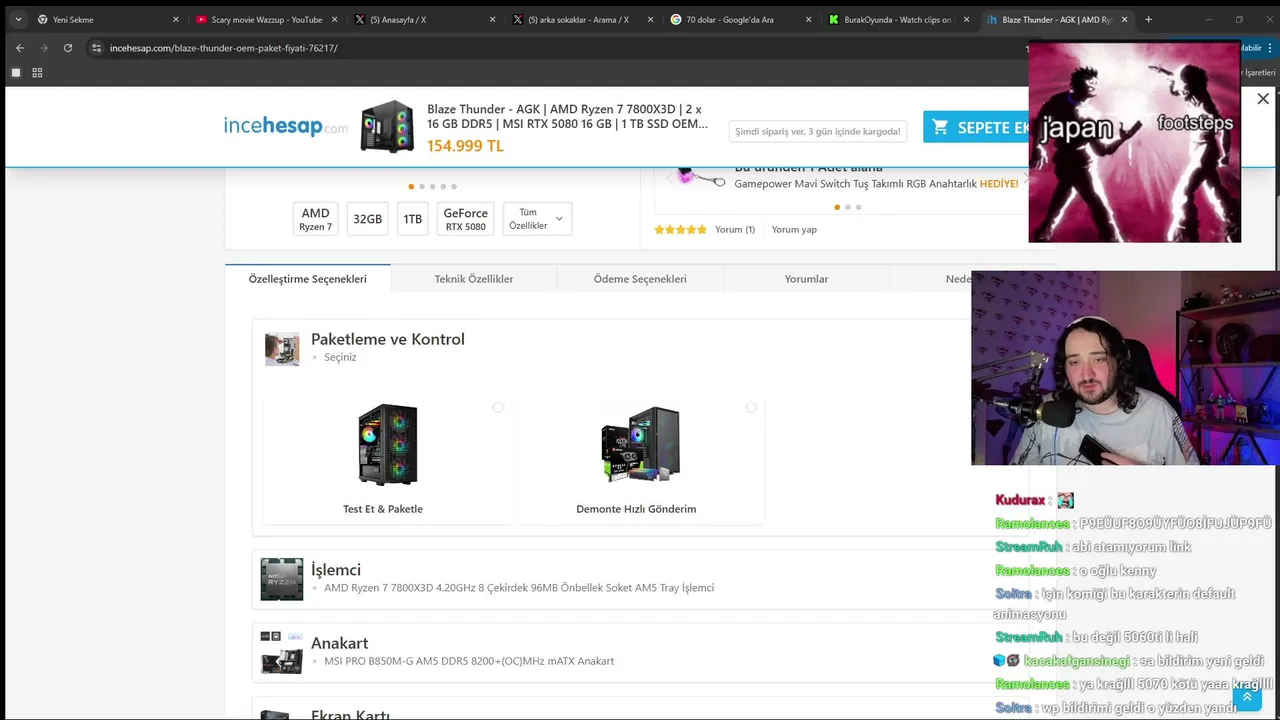Expand the Tüm Özellikler dropdown
The height and width of the screenshot is (720, 1280).
[537, 219]
